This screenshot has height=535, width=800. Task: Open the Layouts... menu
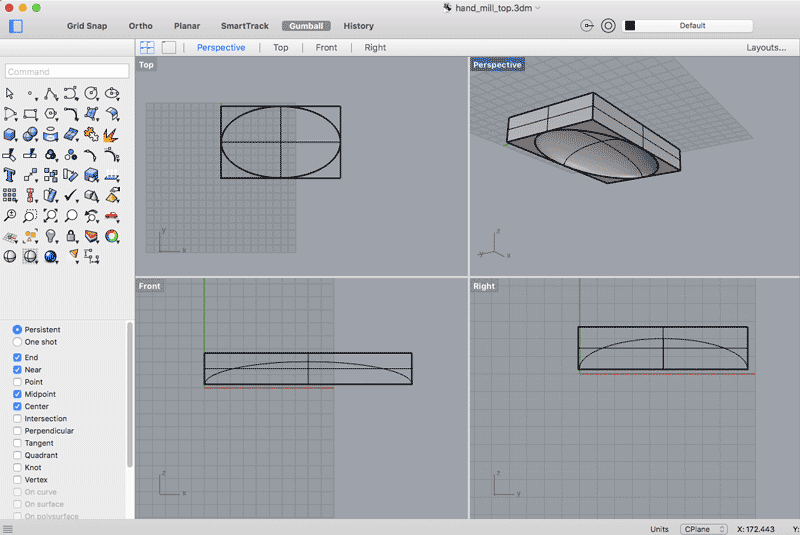pyautogui.click(x=765, y=47)
